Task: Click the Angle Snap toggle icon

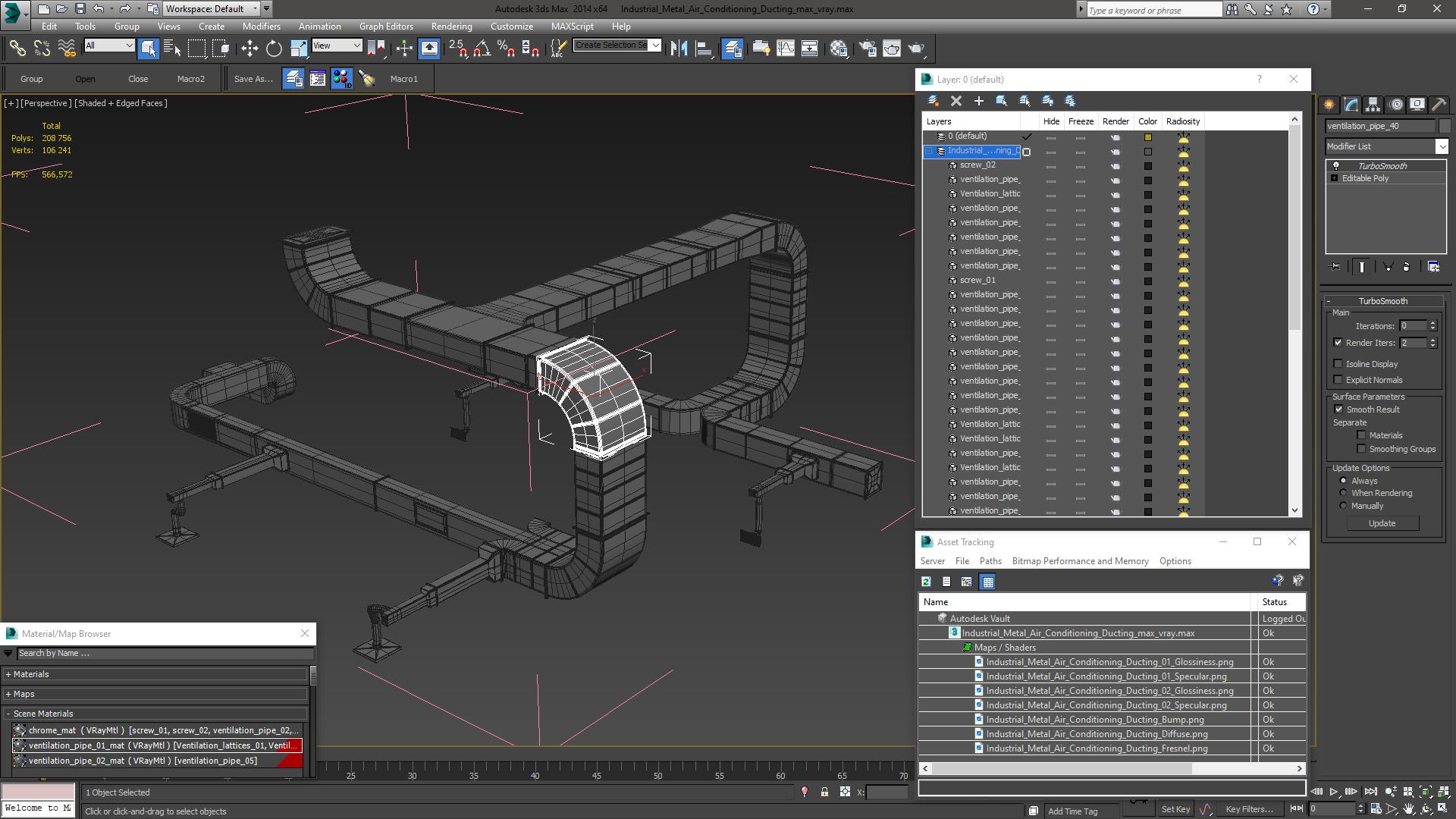Action: coord(481,49)
